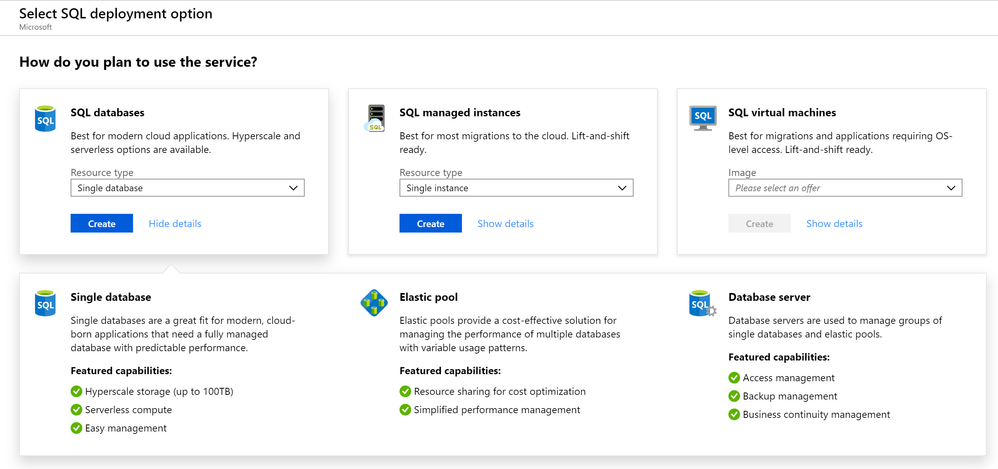Click the SQL managed instances icon

tap(375, 118)
